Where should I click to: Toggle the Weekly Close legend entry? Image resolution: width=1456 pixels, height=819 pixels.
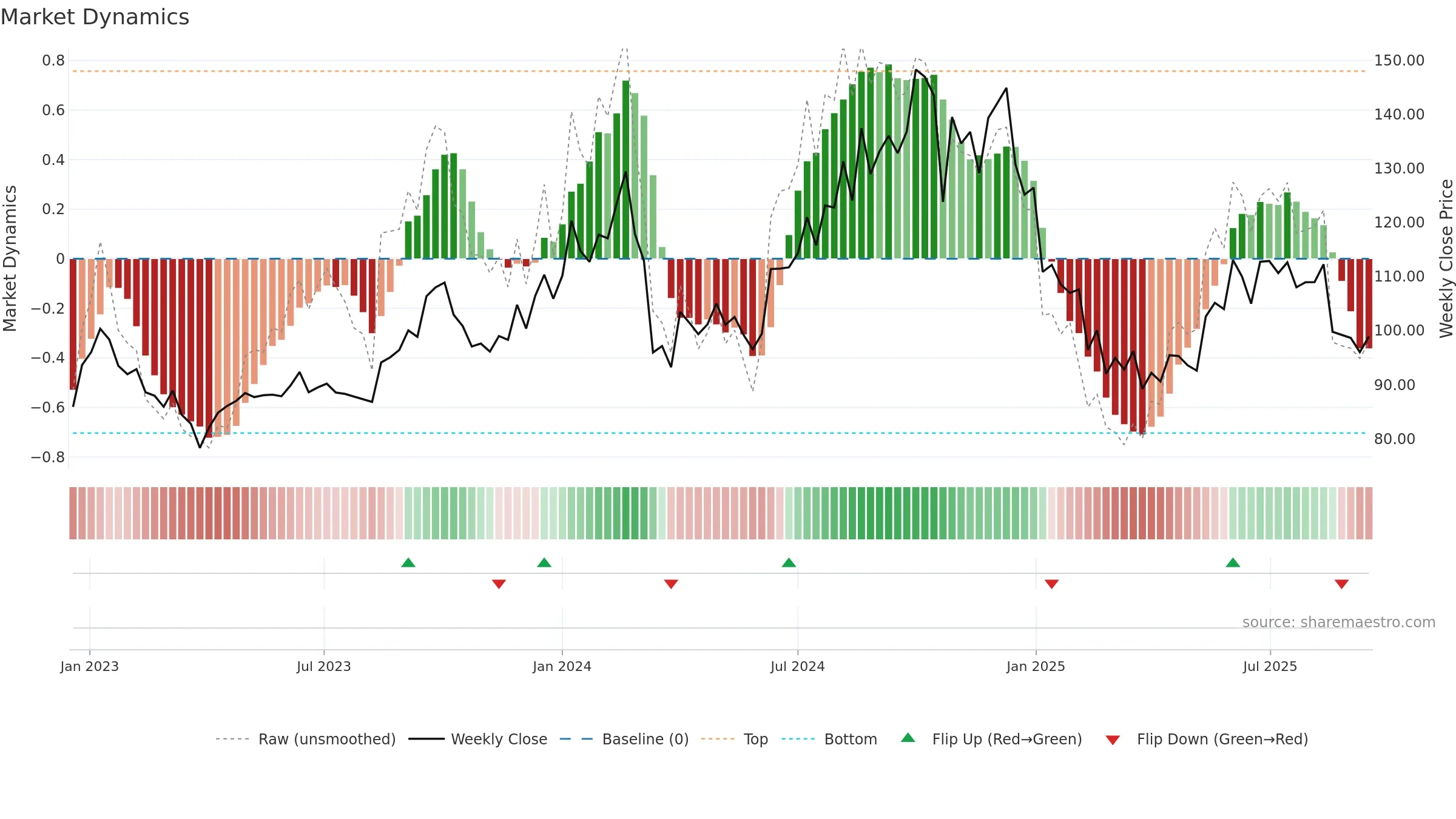coord(477,739)
